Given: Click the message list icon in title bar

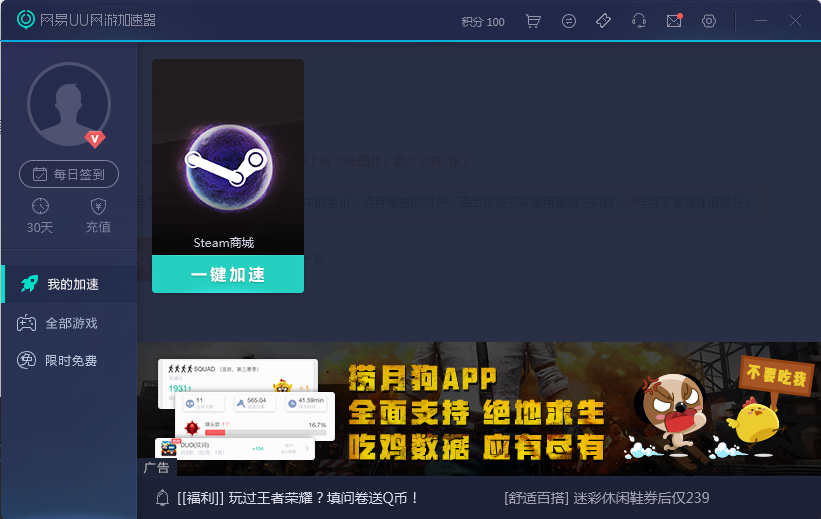Looking at the screenshot, I should pos(569,21).
